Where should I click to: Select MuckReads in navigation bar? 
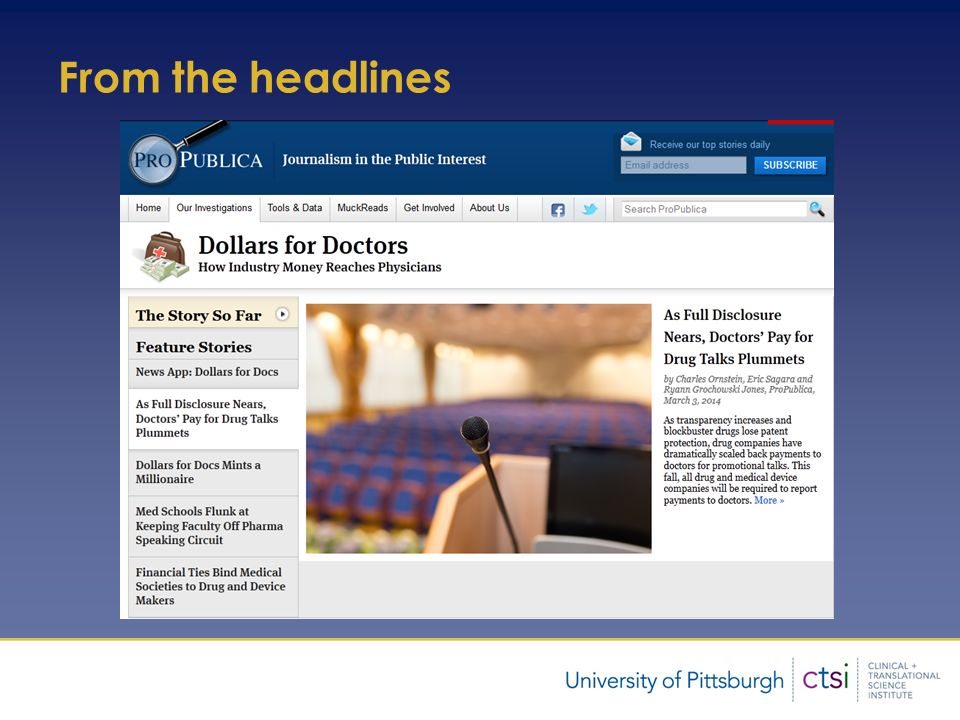(x=362, y=208)
